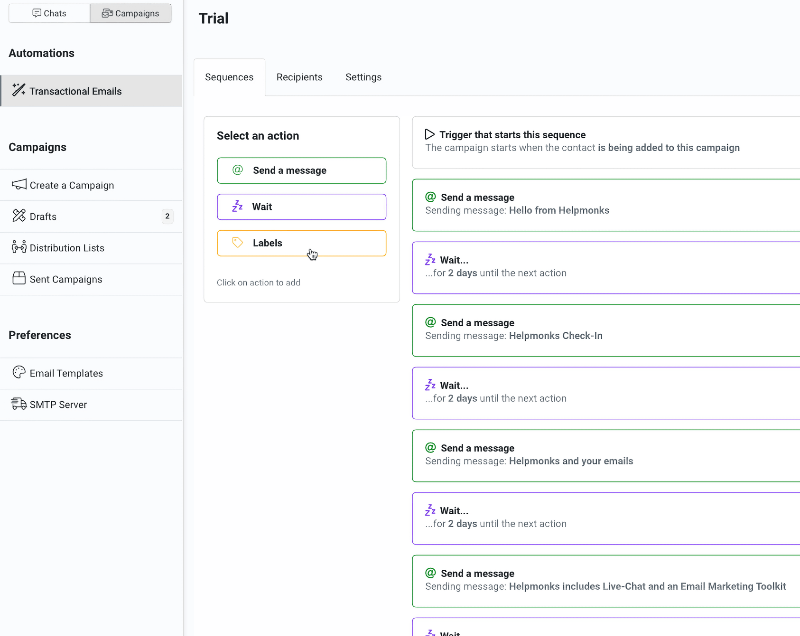Select Transactional Emails in sidebar
The height and width of the screenshot is (636, 800).
91,91
